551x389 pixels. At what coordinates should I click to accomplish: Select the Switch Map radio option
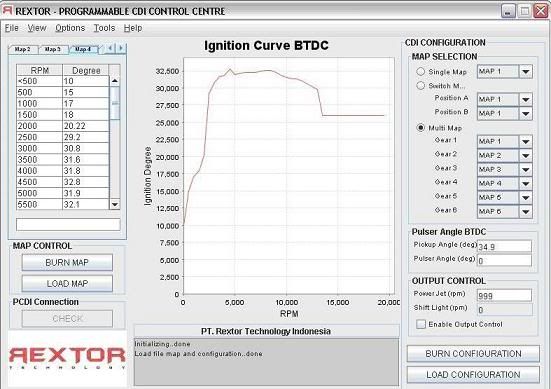tap(421, 85)
